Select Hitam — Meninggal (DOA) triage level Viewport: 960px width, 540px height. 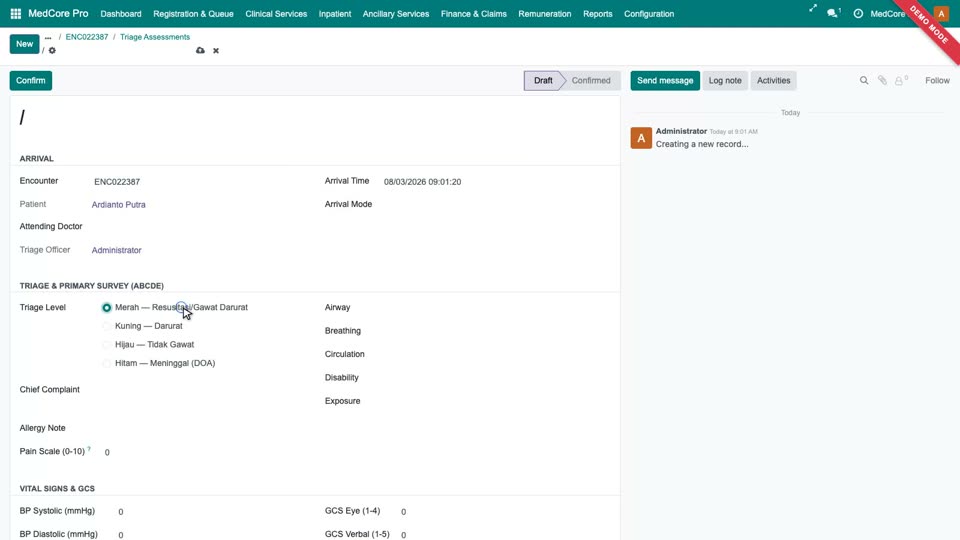[x=107, y=363]
